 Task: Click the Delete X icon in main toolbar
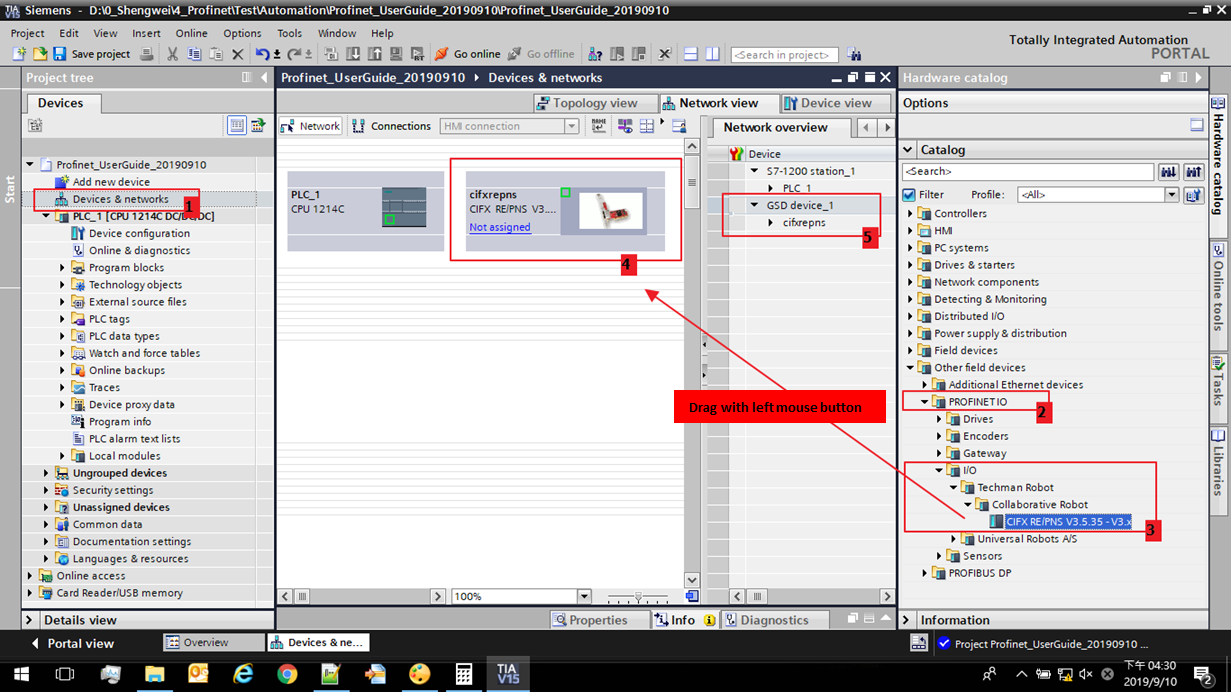tap(237, 54)
